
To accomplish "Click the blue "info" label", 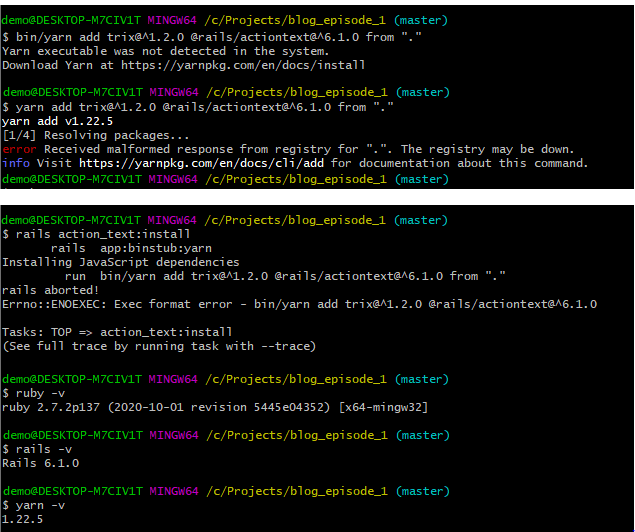I will point(16,162).
